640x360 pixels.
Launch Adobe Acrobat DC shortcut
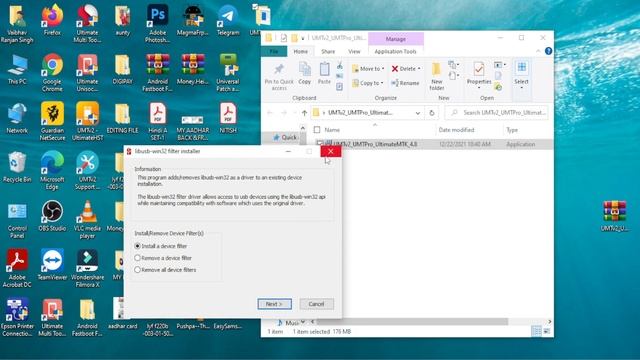[x=17, y=268]
